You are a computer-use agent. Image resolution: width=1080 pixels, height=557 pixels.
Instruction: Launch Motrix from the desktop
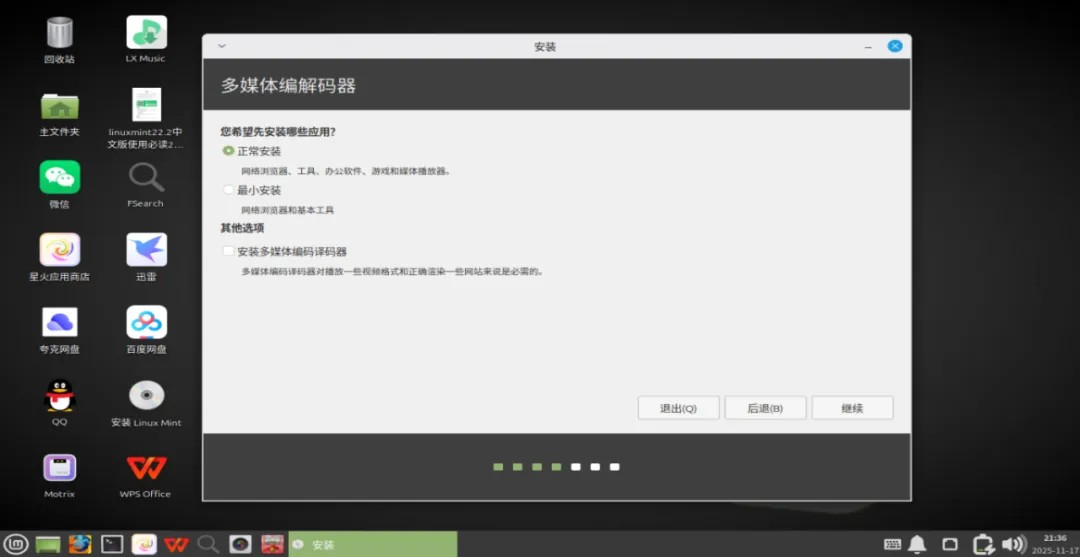click(59, 467)
